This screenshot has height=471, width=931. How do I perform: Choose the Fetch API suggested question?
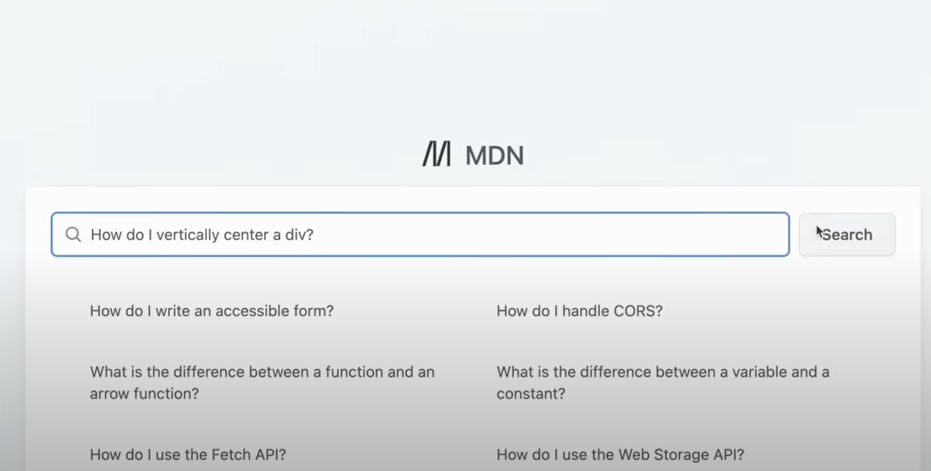[x=188, y=454]
